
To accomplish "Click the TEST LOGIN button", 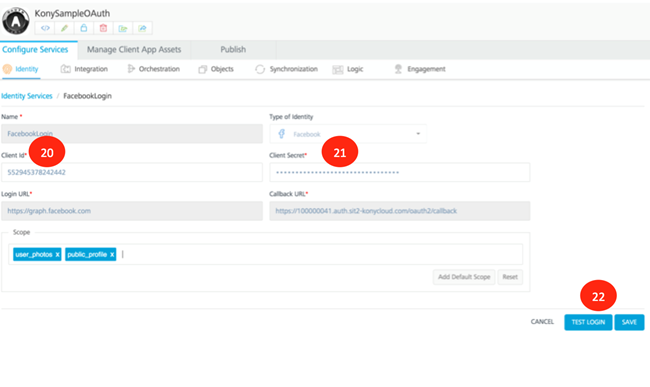I will [588, 322].
